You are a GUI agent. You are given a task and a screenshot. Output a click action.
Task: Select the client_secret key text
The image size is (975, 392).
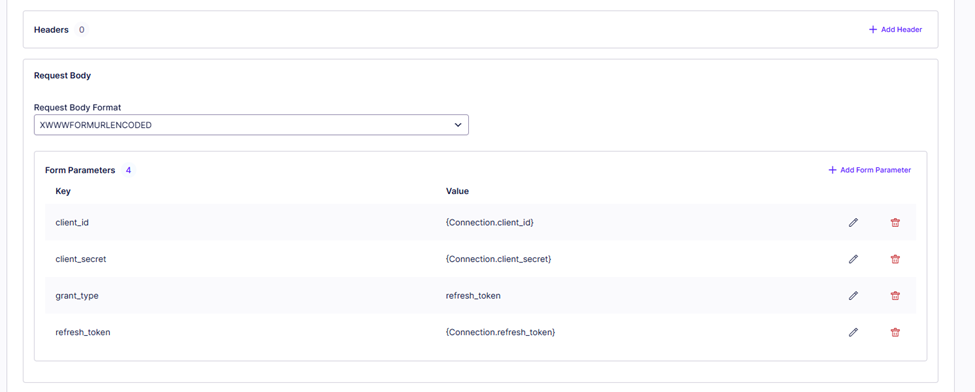(81, 259)
